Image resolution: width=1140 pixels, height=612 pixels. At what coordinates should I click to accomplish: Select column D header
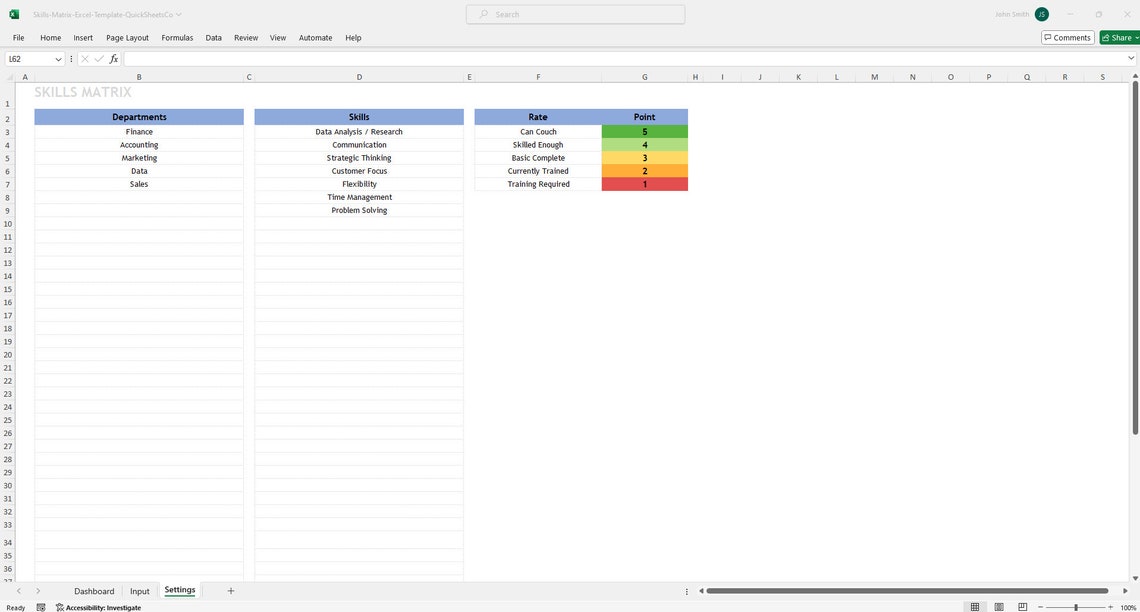(358, 77)
